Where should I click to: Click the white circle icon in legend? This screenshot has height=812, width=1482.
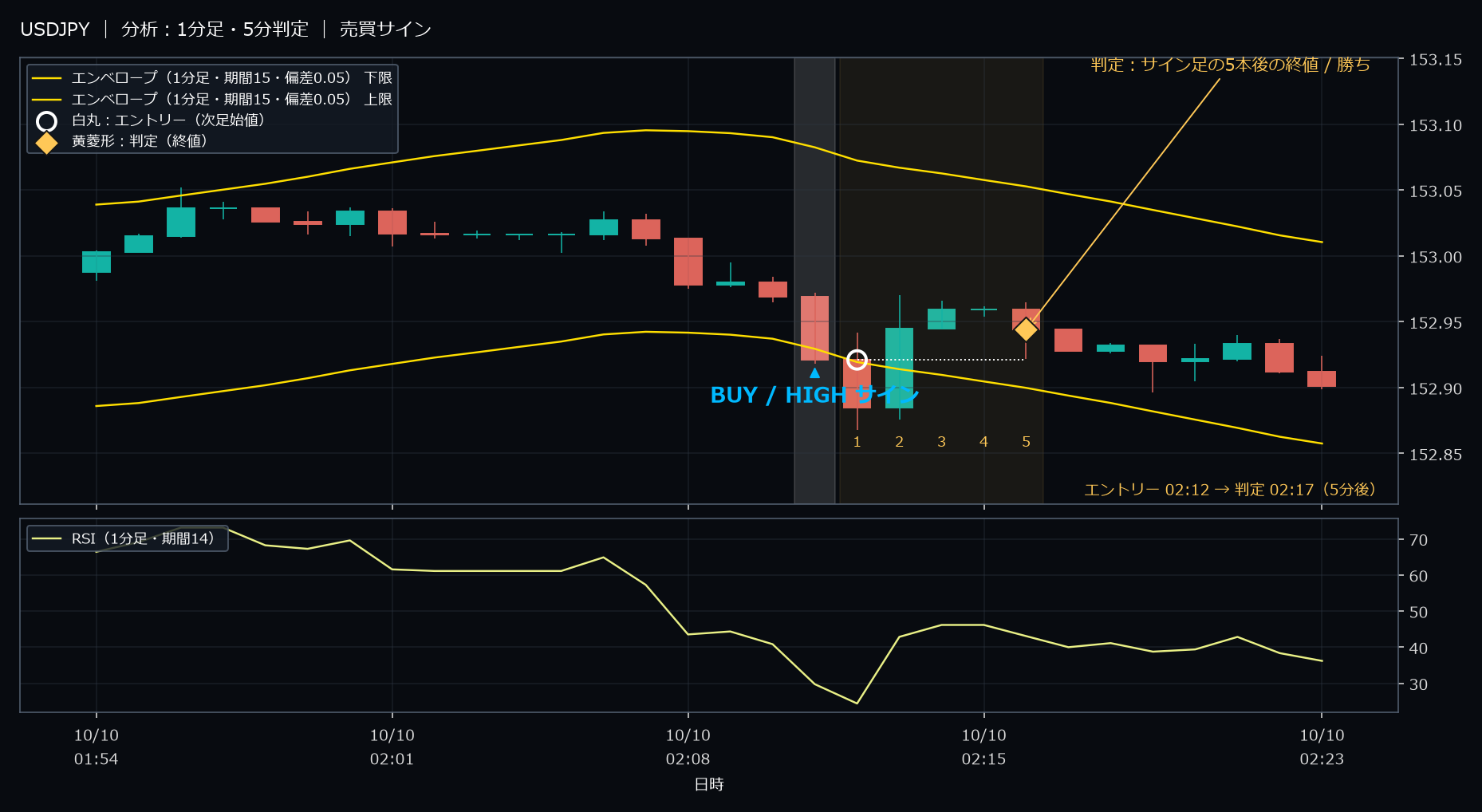pyautogui.click(x=47, y=121)
